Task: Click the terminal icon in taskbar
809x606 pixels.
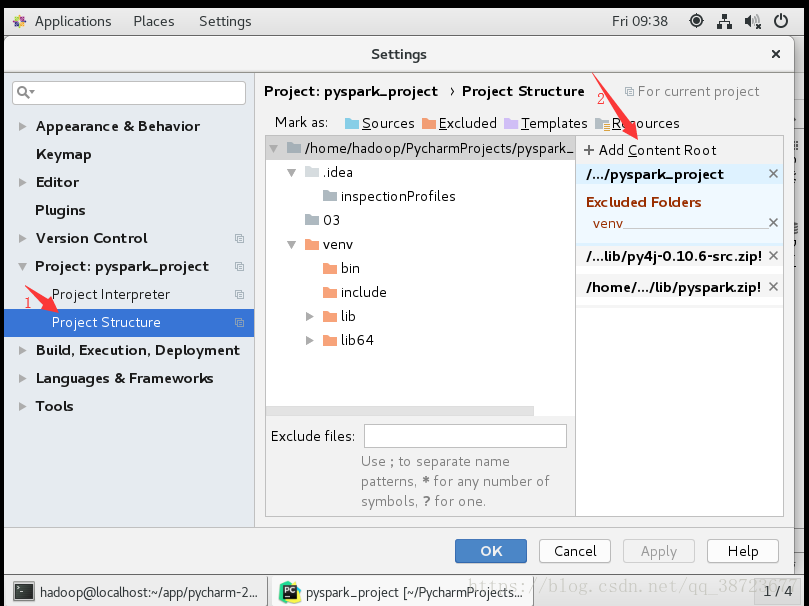Action: tap(24, 592)
